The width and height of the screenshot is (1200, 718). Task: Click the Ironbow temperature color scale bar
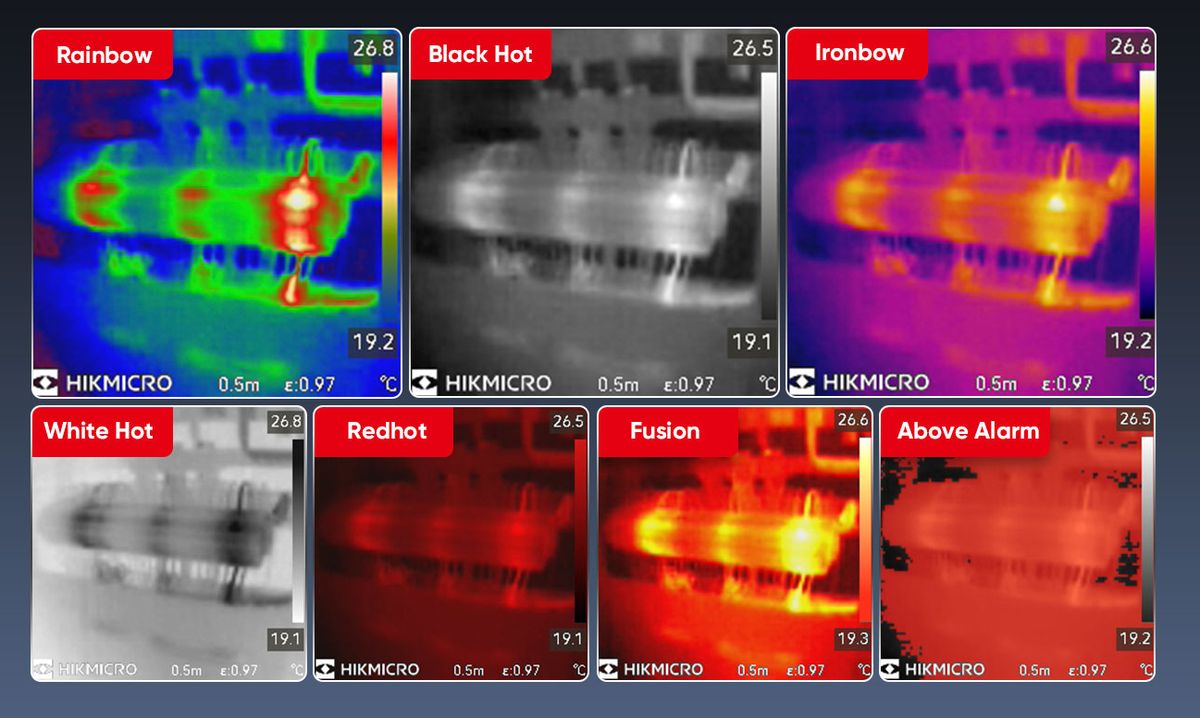tap(1146, 195)
